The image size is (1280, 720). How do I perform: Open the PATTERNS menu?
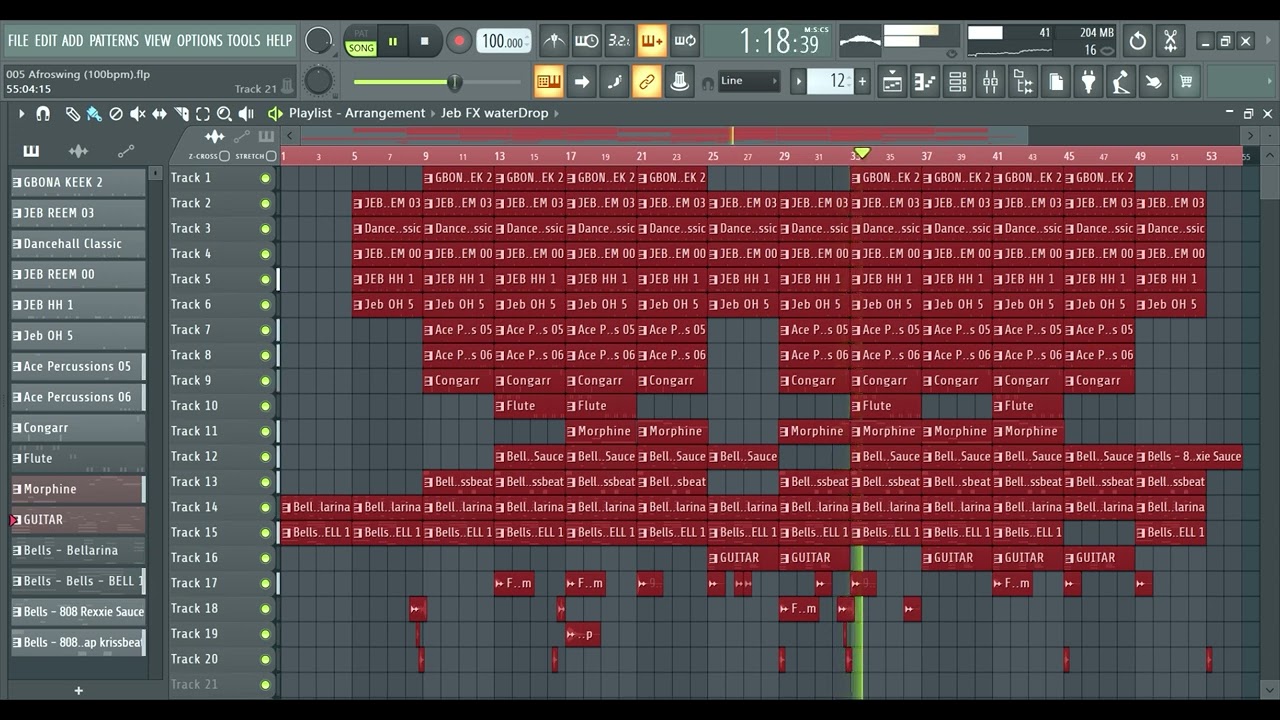point(114,41)
